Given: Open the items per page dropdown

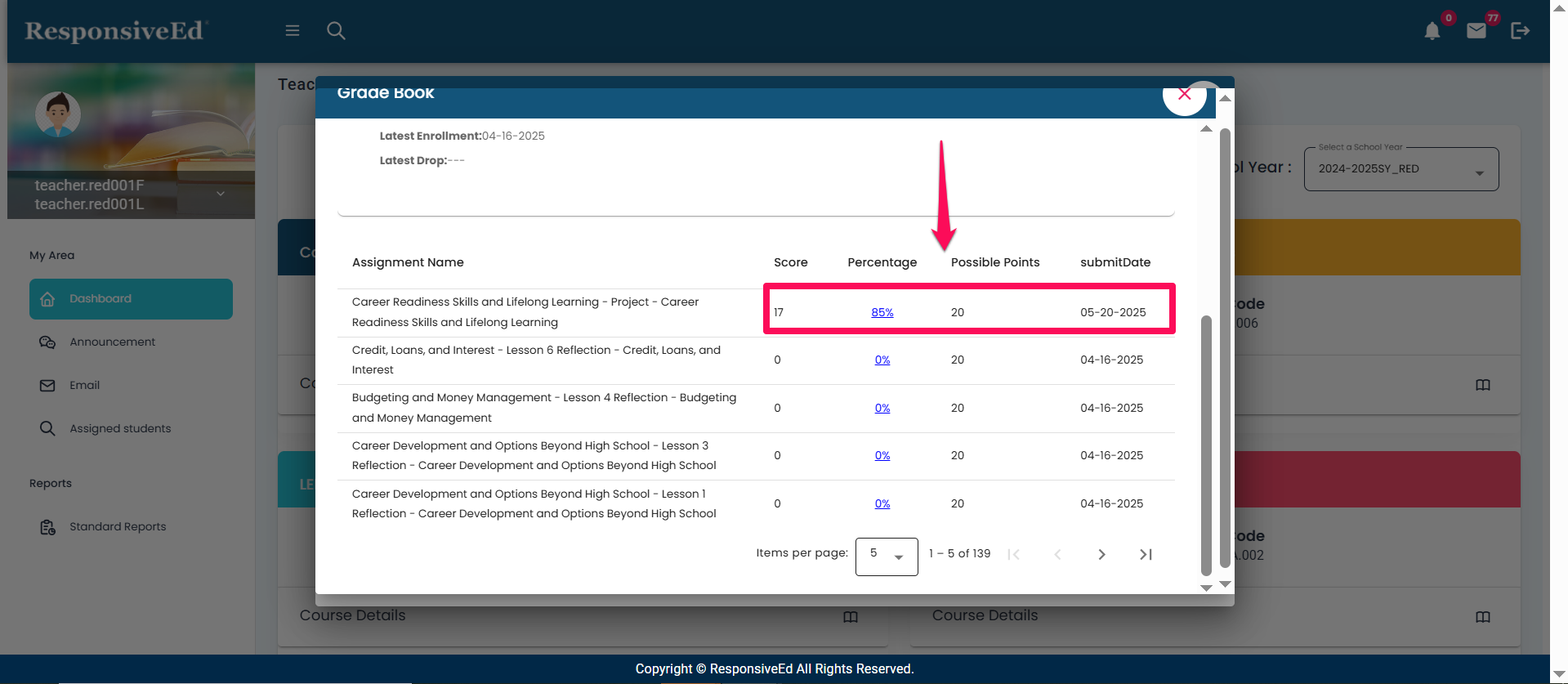Looking at the screenshot, I should (887, 557).
